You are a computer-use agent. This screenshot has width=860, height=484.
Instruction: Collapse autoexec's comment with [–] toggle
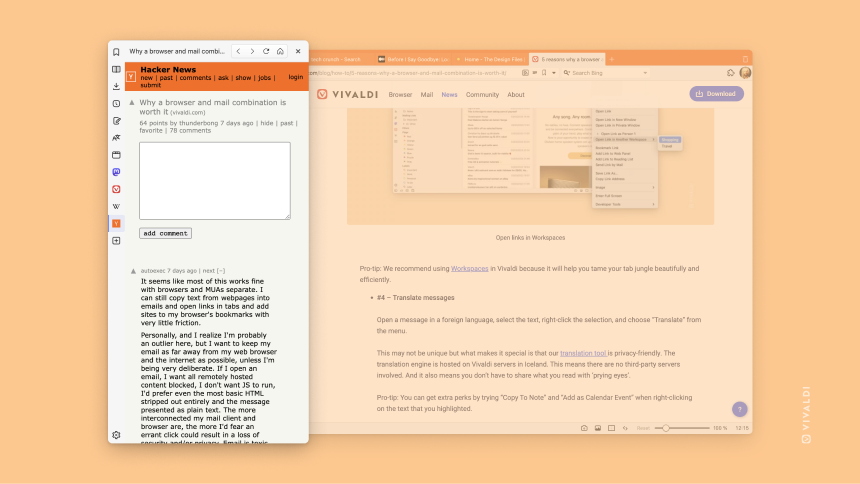coord(220,271)
